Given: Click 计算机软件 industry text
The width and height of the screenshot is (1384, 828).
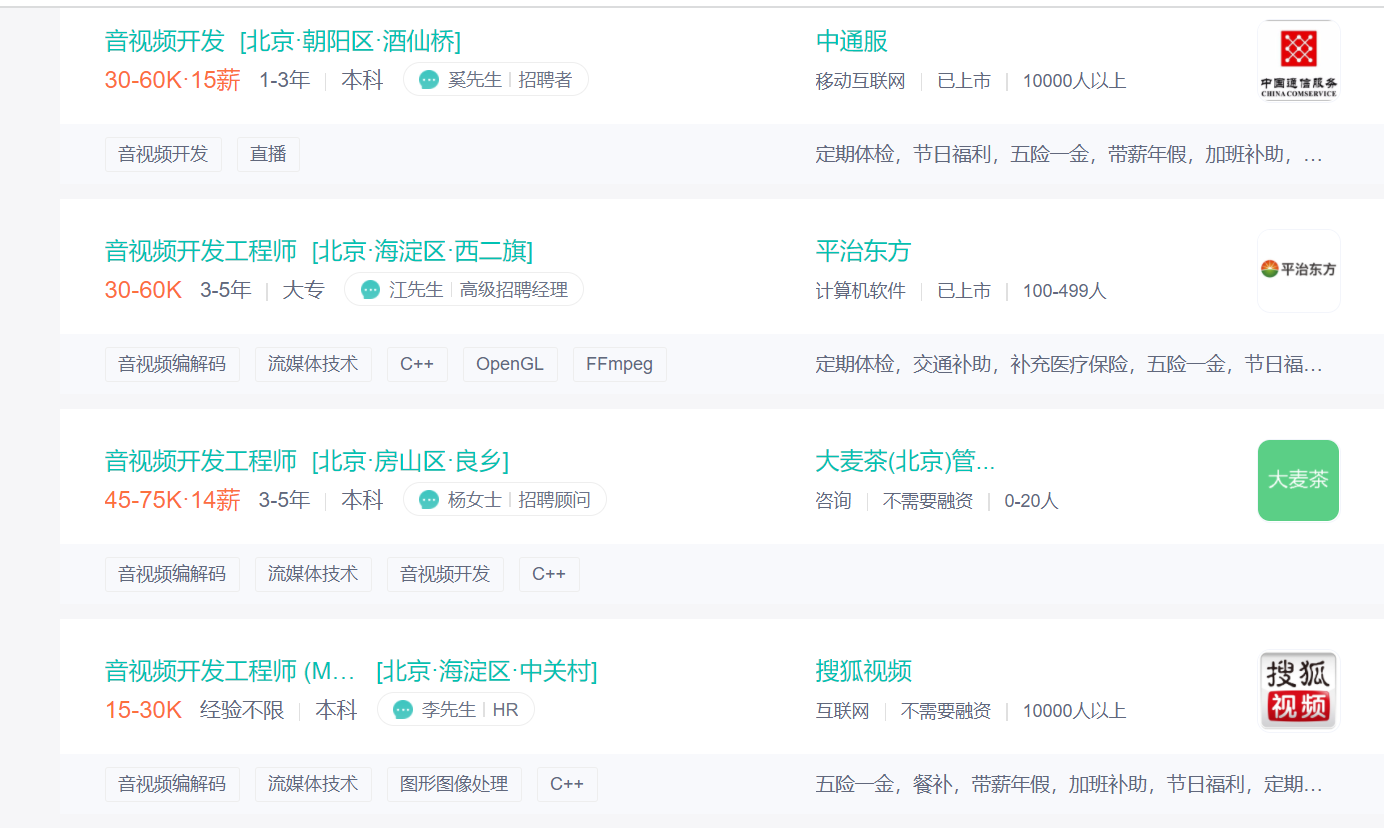Looking at the screenshot, I should [860, 291].
